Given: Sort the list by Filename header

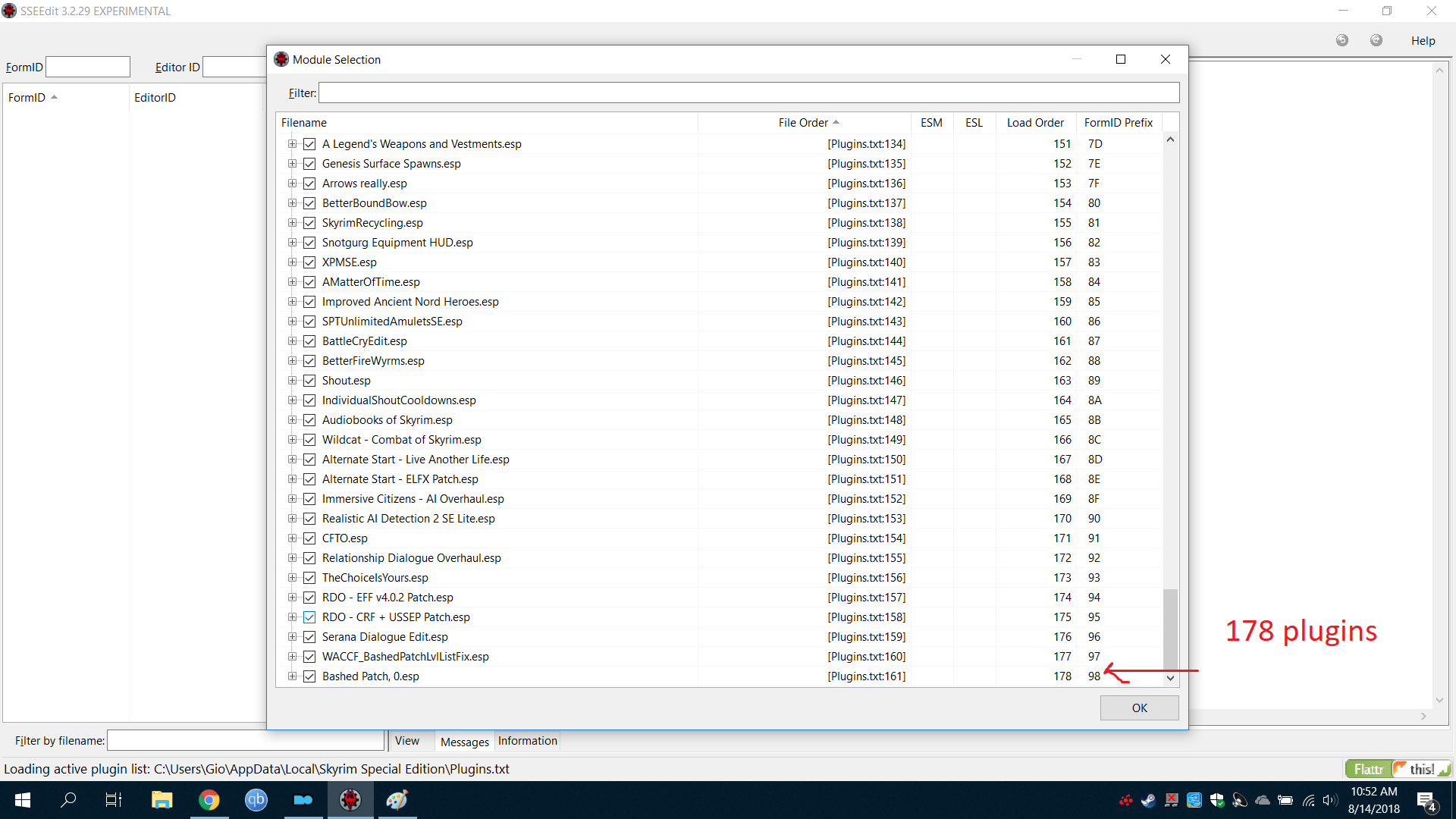Looking at the screenshot, I should (487, 123).
